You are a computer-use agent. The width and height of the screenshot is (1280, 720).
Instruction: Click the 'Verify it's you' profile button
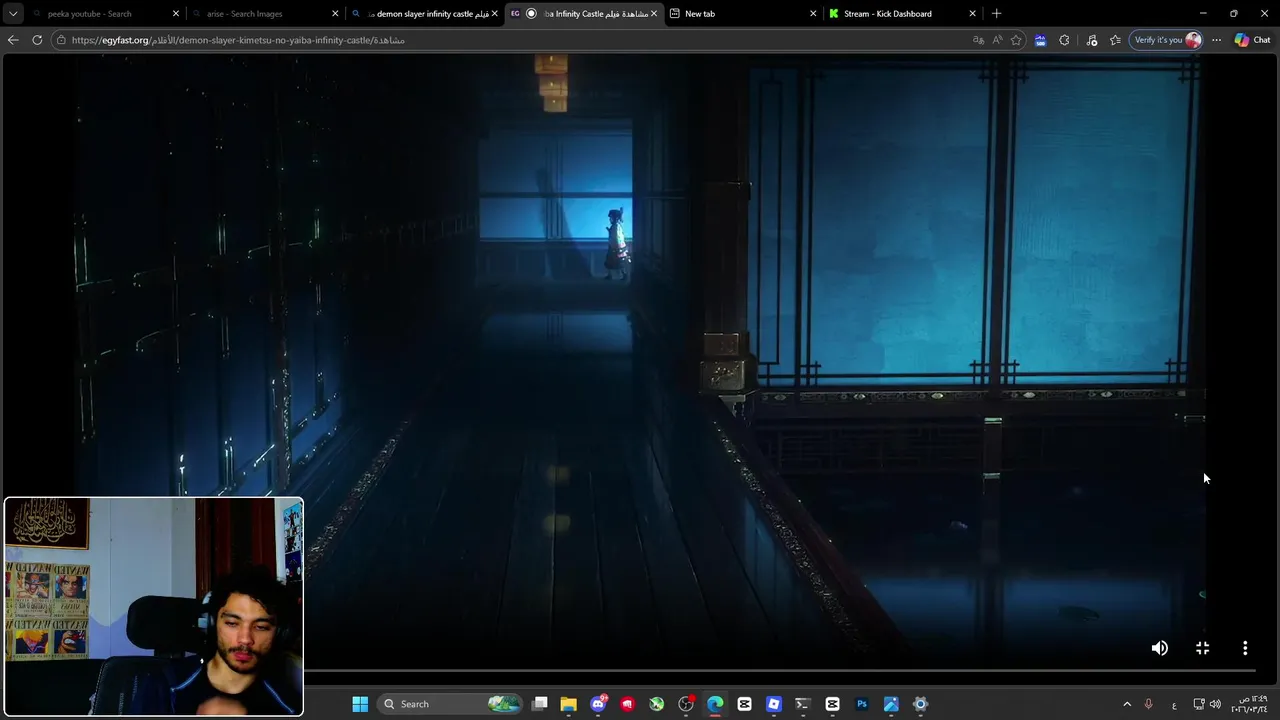tap(1166, 40)
